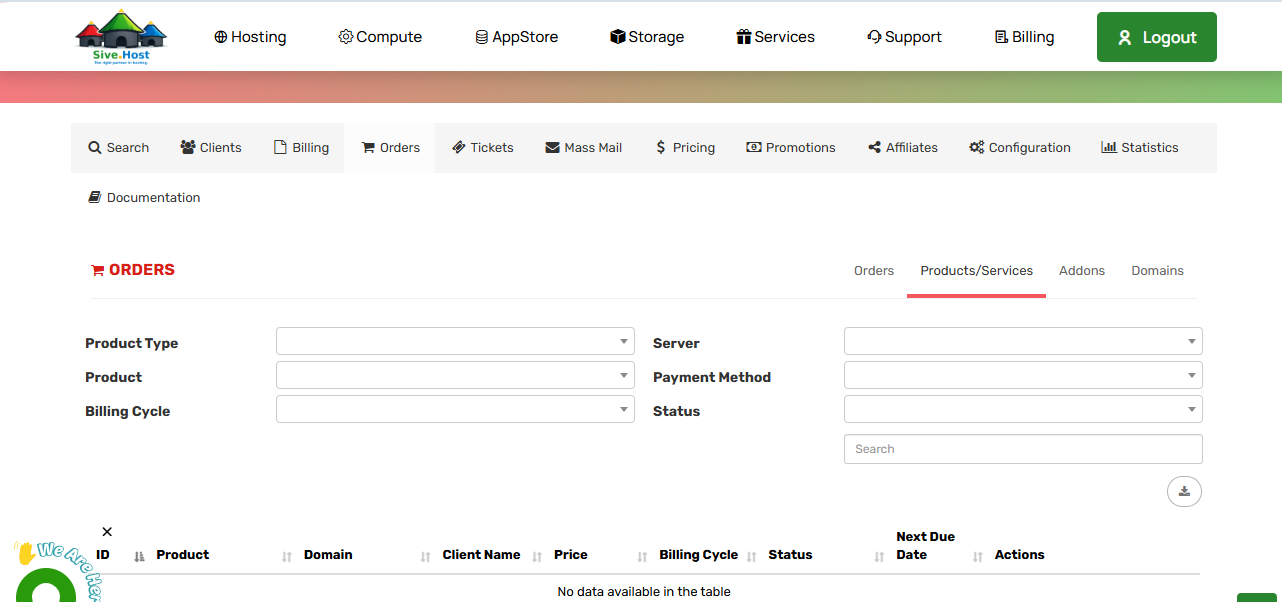Click the download export icon button
The image size is (1282, 602).
pyautogui.click(x=1184, y=491)
